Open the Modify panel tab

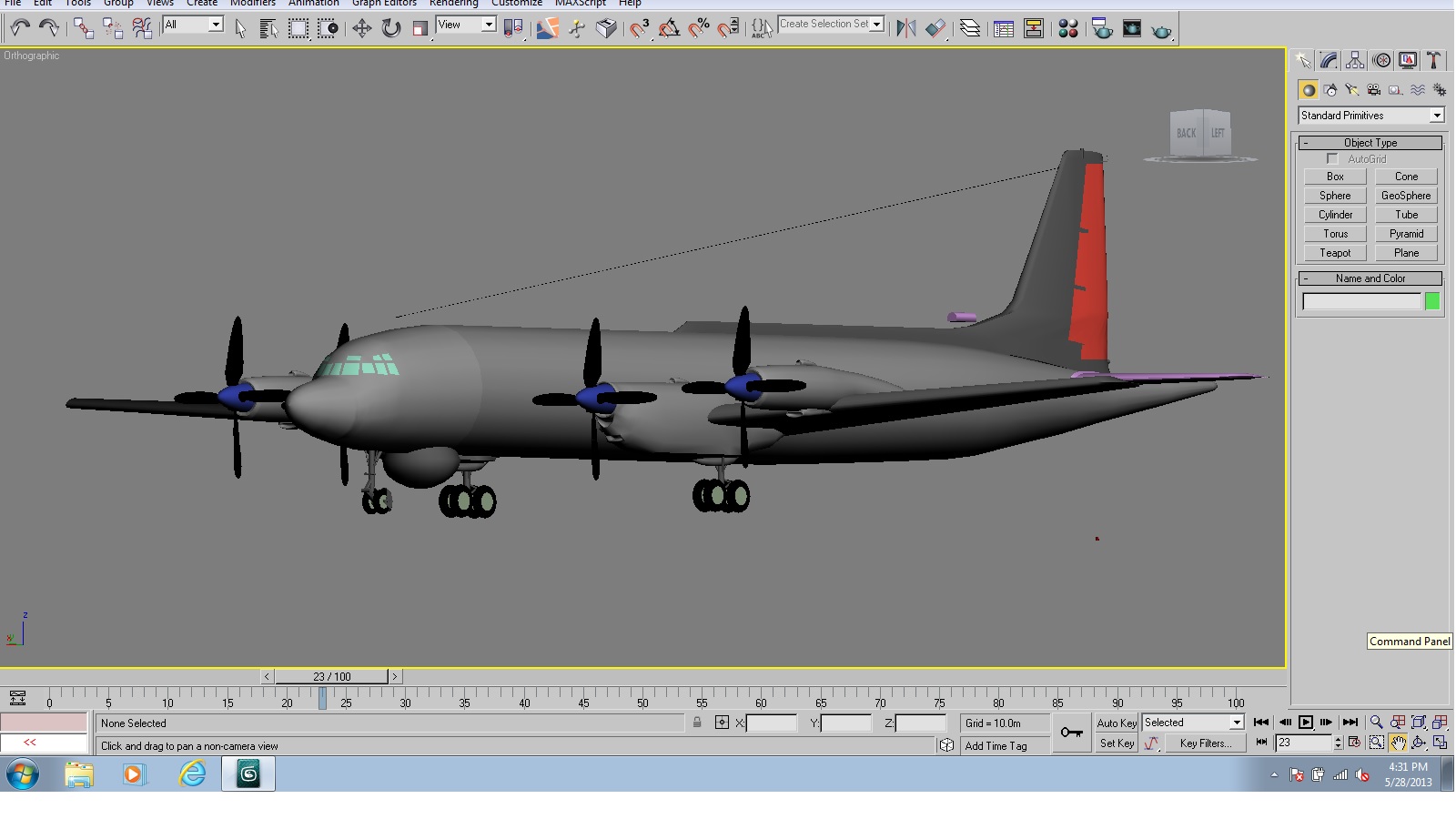click(x=1329, y=61)
